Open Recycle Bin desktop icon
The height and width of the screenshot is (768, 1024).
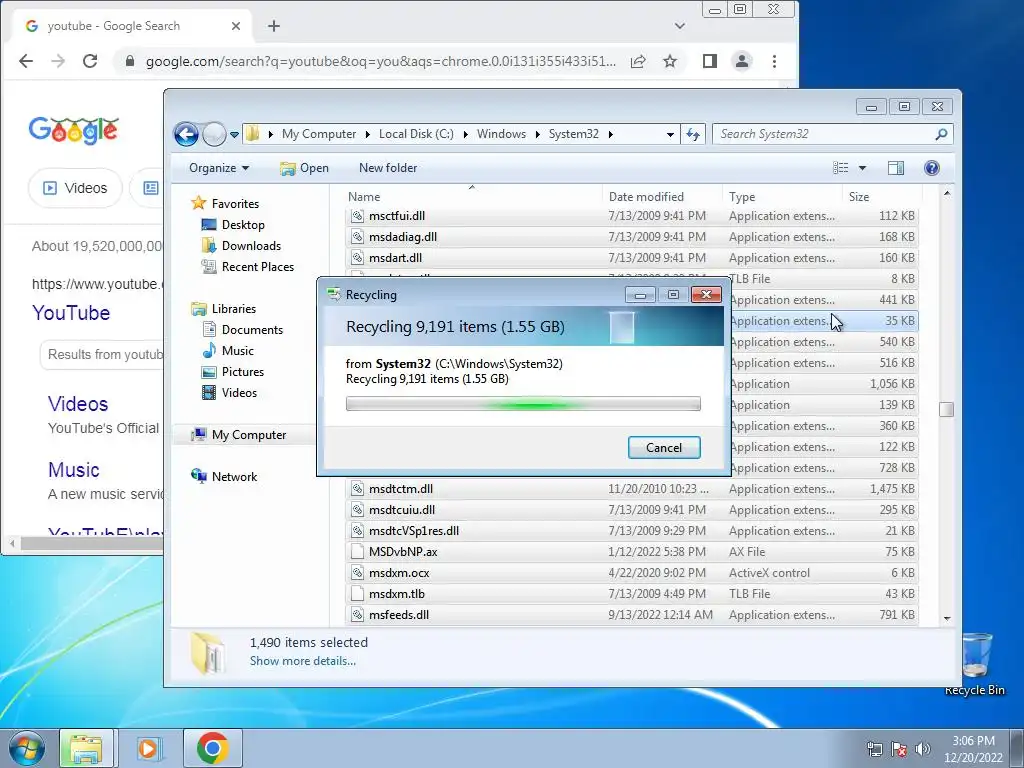point(974,664)
